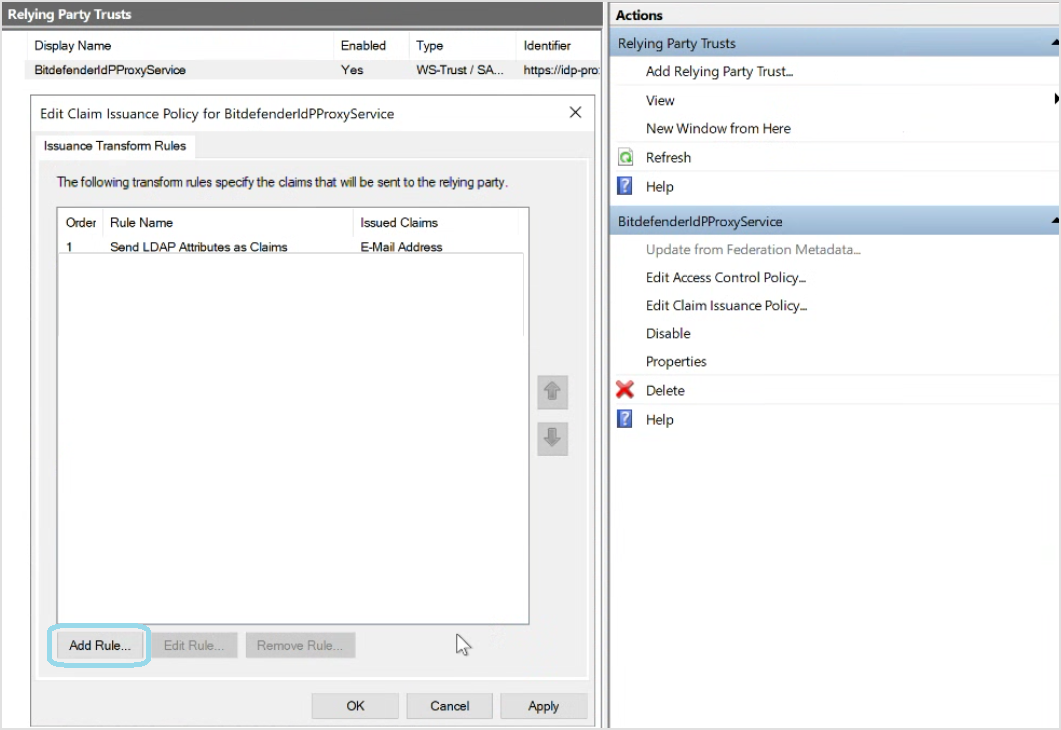Click the Edit Rule button
1061x730 pixels.
point(194,645)
